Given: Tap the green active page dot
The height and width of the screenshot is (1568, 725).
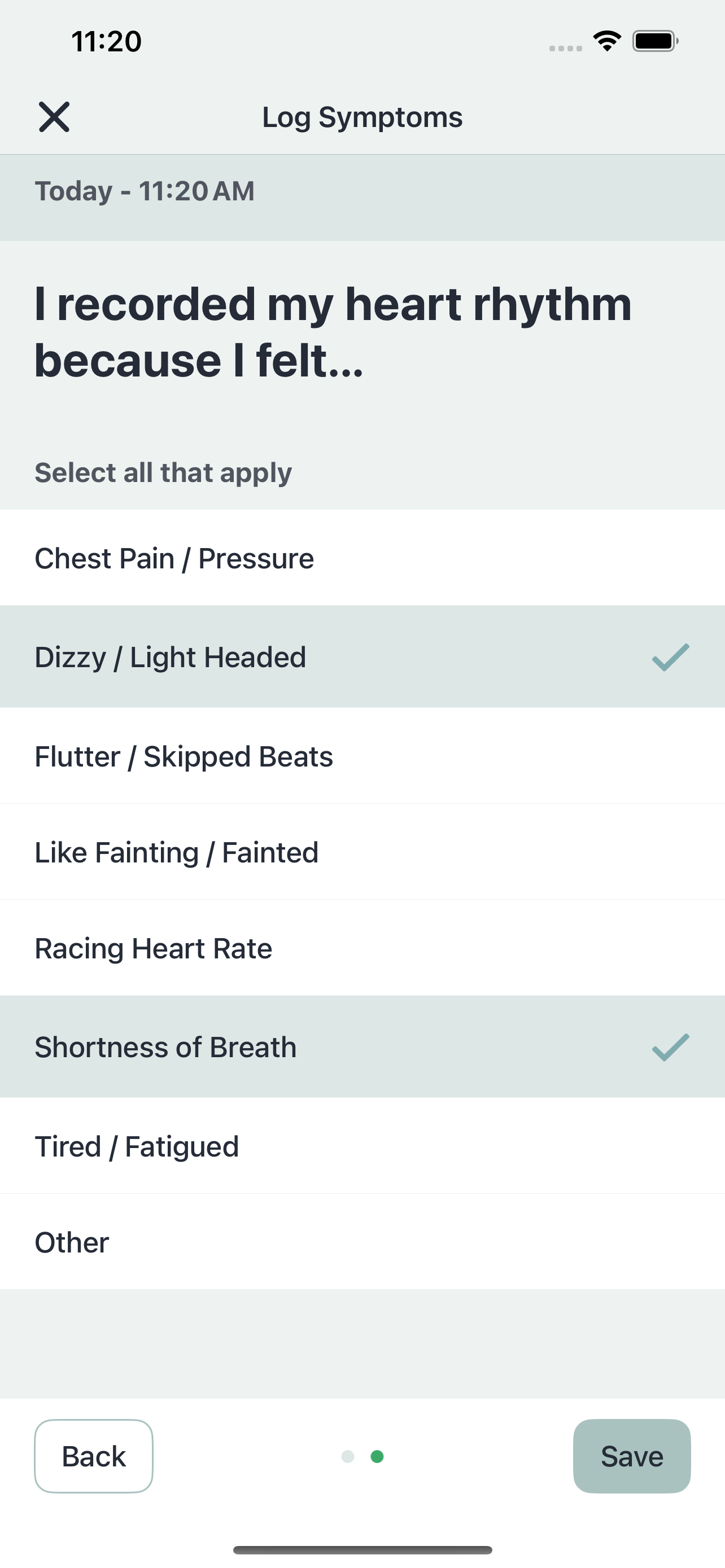Looking at the screenshot, I should (x=377, y=1457).
